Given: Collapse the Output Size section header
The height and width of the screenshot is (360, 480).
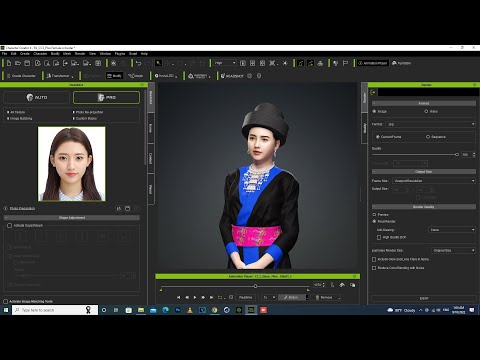Looking at the screenshot, I should [424, 172].
